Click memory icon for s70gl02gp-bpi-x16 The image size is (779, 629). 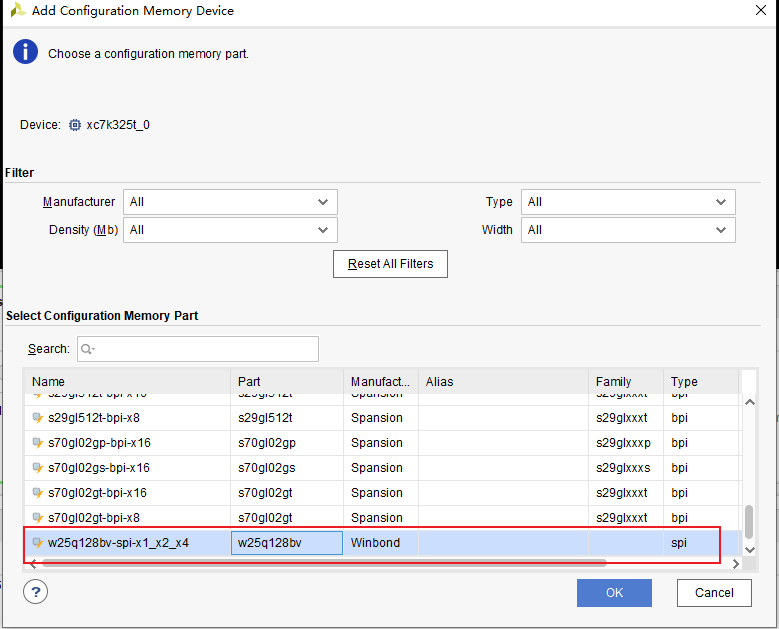click(39, 443)
